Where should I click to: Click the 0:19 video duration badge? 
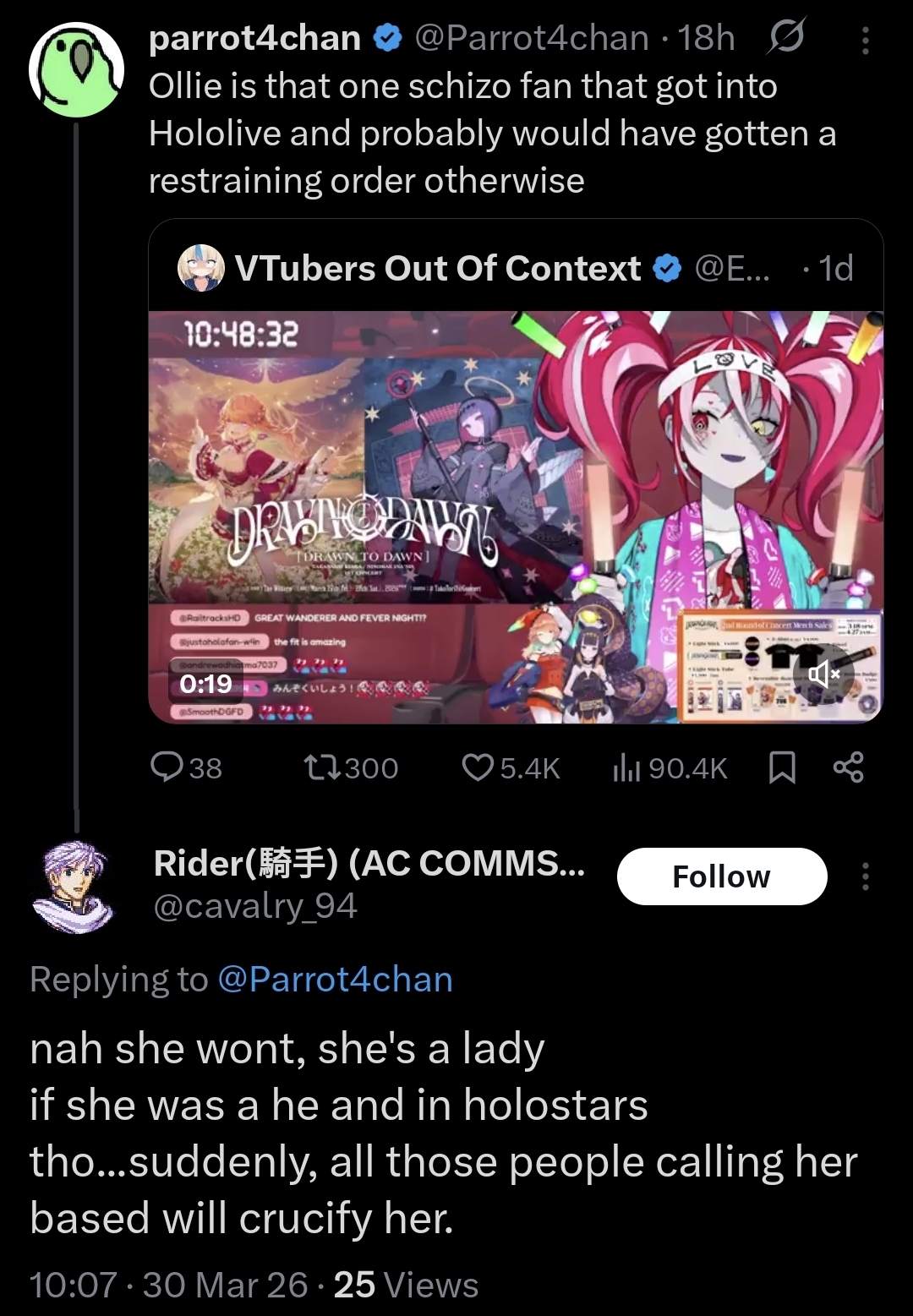[x=206, y=683]
